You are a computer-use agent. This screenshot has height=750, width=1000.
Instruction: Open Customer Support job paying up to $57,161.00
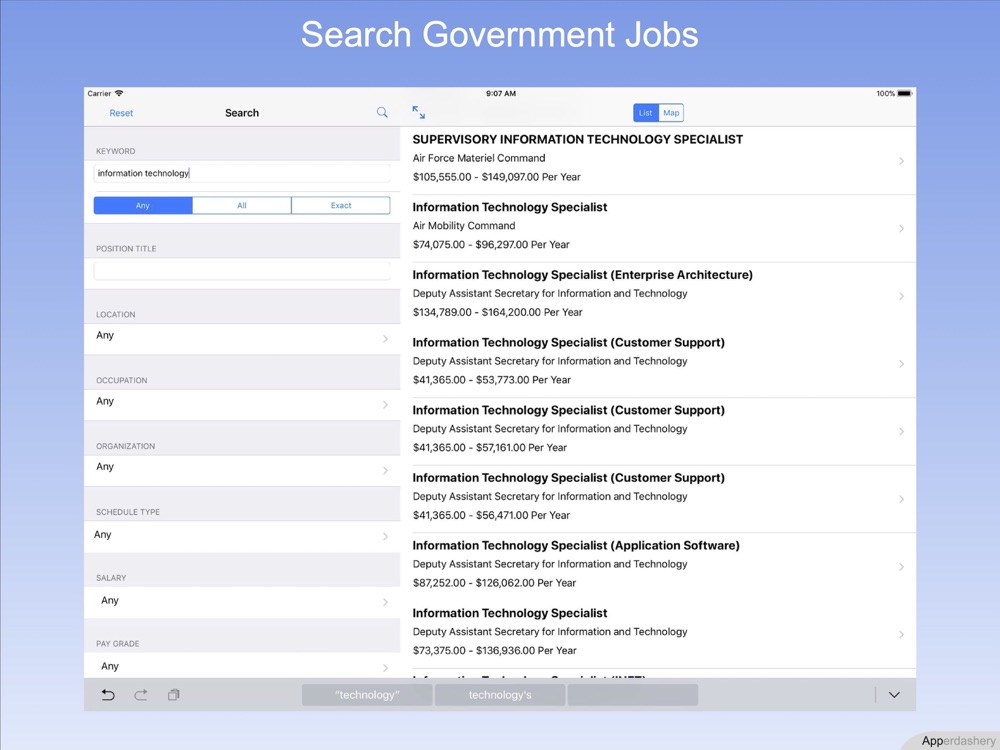658,431
